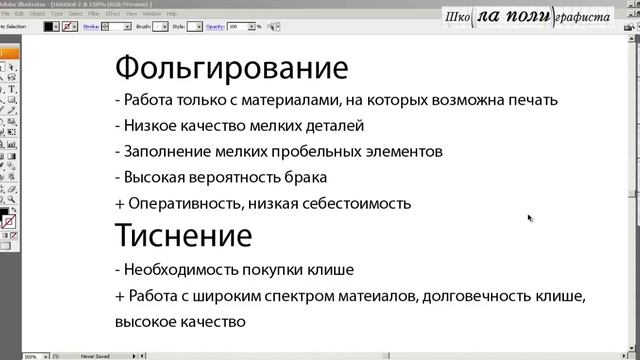
Task: Open the Type menu
Action: pos(57,14)
